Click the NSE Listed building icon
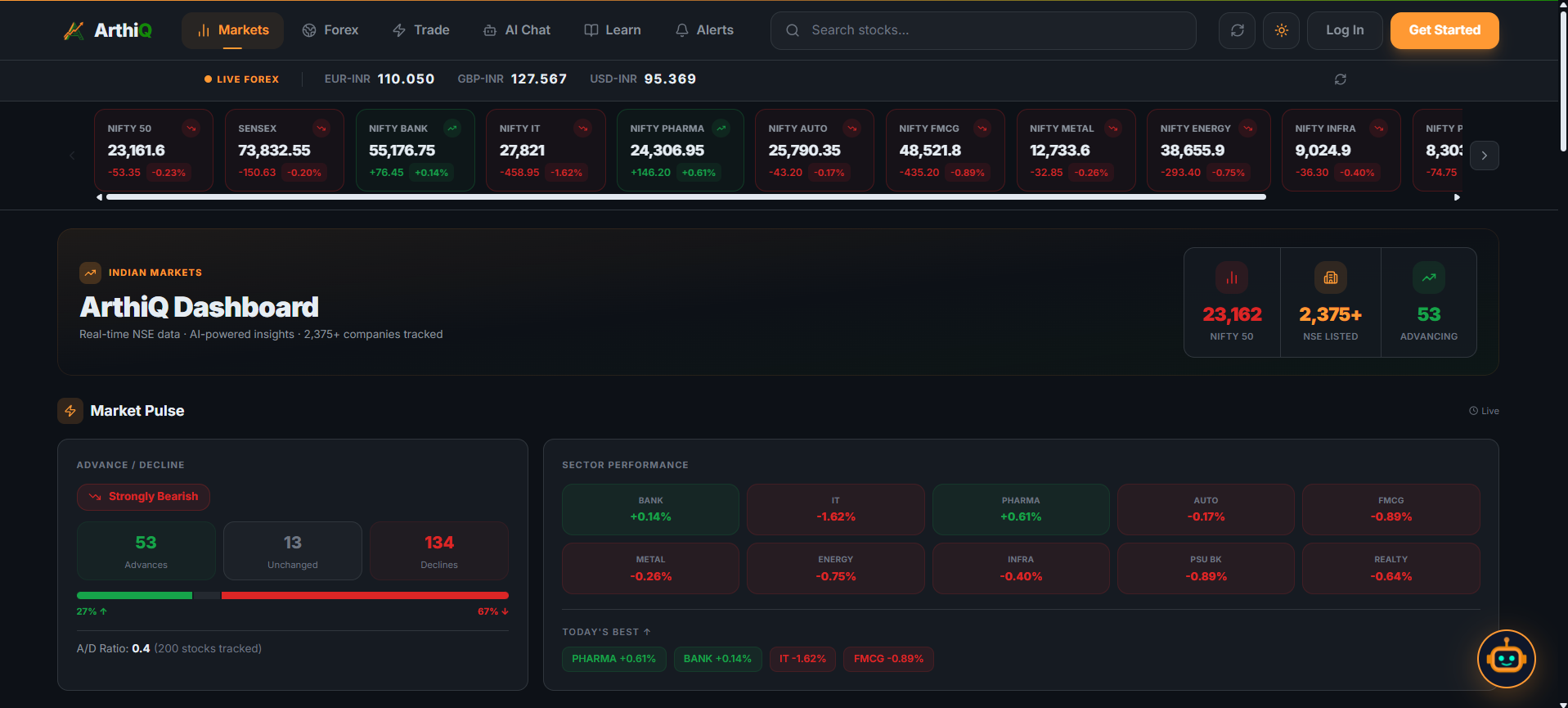The height and width of the screenshot is (708, 1568). (1331, 277)
